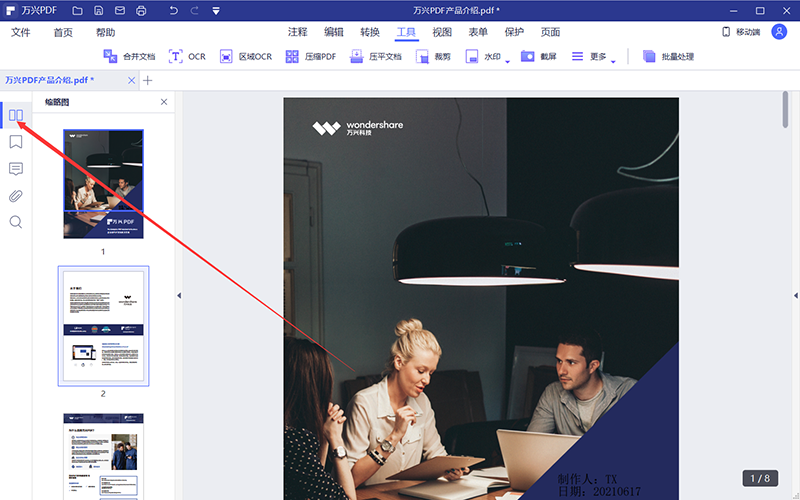Close the 万兴PDF产品介绍.pdf document tab
The width and height of the screenshot is (800, 500).
coord(132,81)
